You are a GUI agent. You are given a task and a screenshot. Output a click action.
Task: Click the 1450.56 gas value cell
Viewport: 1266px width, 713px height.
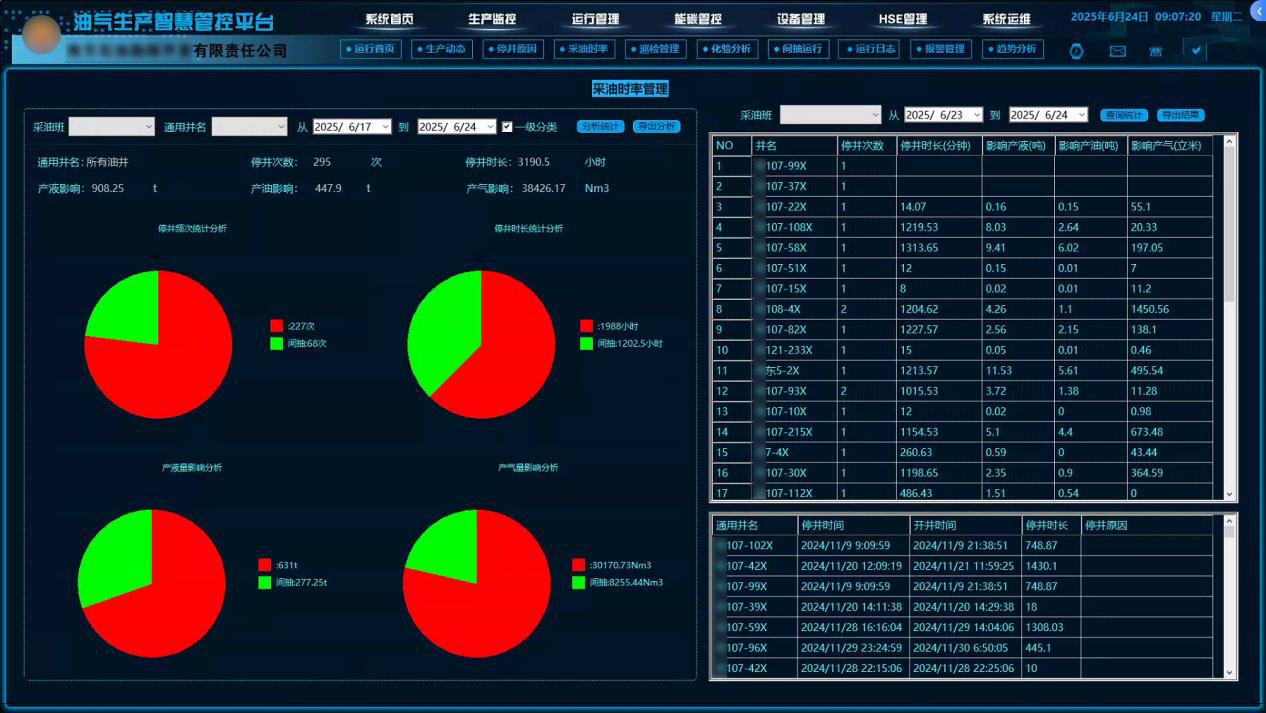[1170, 309]
